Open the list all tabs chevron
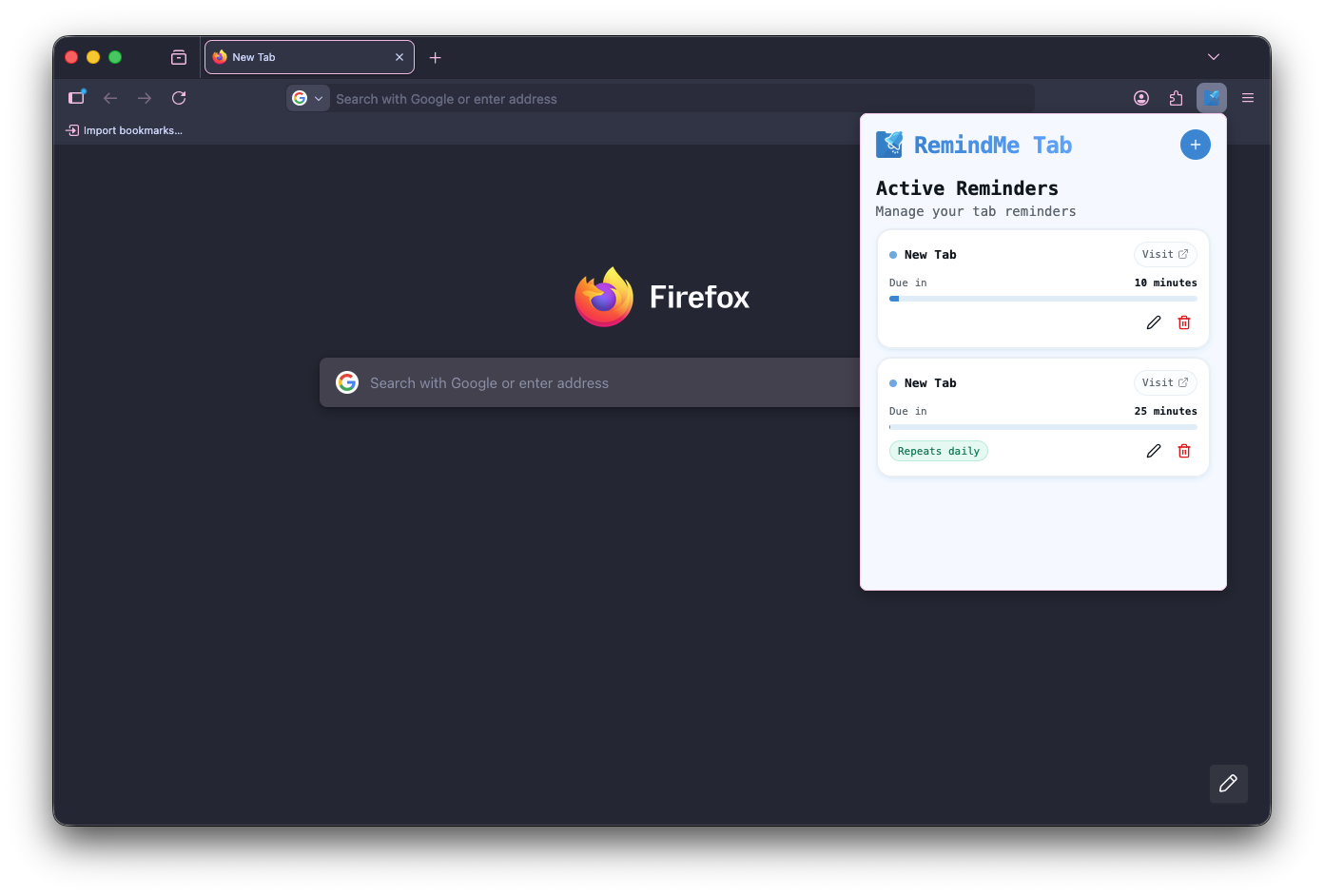This screenshot has height=896, width=1324. coord(1213,56)
